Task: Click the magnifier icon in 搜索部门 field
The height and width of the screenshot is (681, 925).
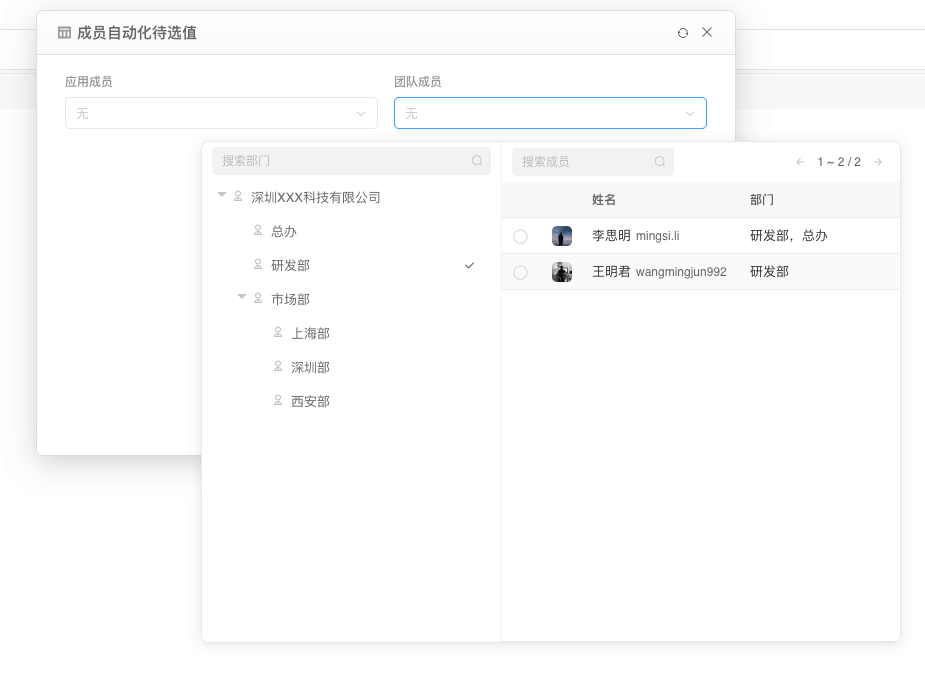Action: point(477,161)
